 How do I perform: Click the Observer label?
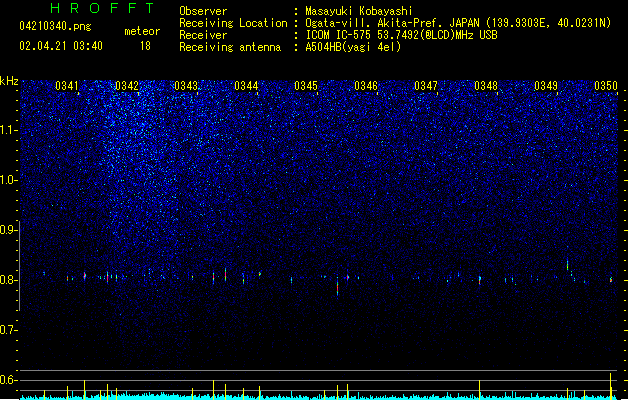coord(203,11)
